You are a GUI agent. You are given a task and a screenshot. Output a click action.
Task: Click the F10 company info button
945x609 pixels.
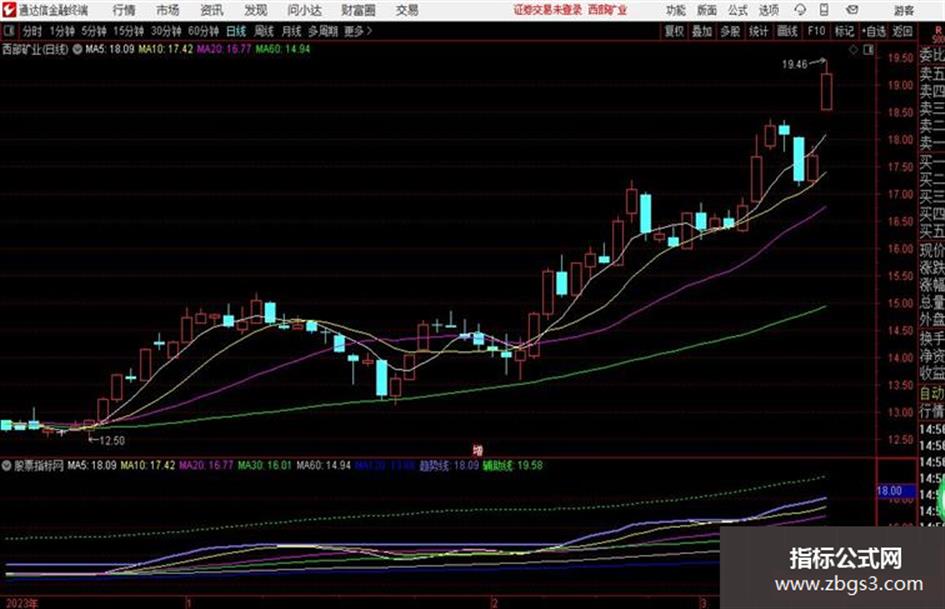point(816,31)
